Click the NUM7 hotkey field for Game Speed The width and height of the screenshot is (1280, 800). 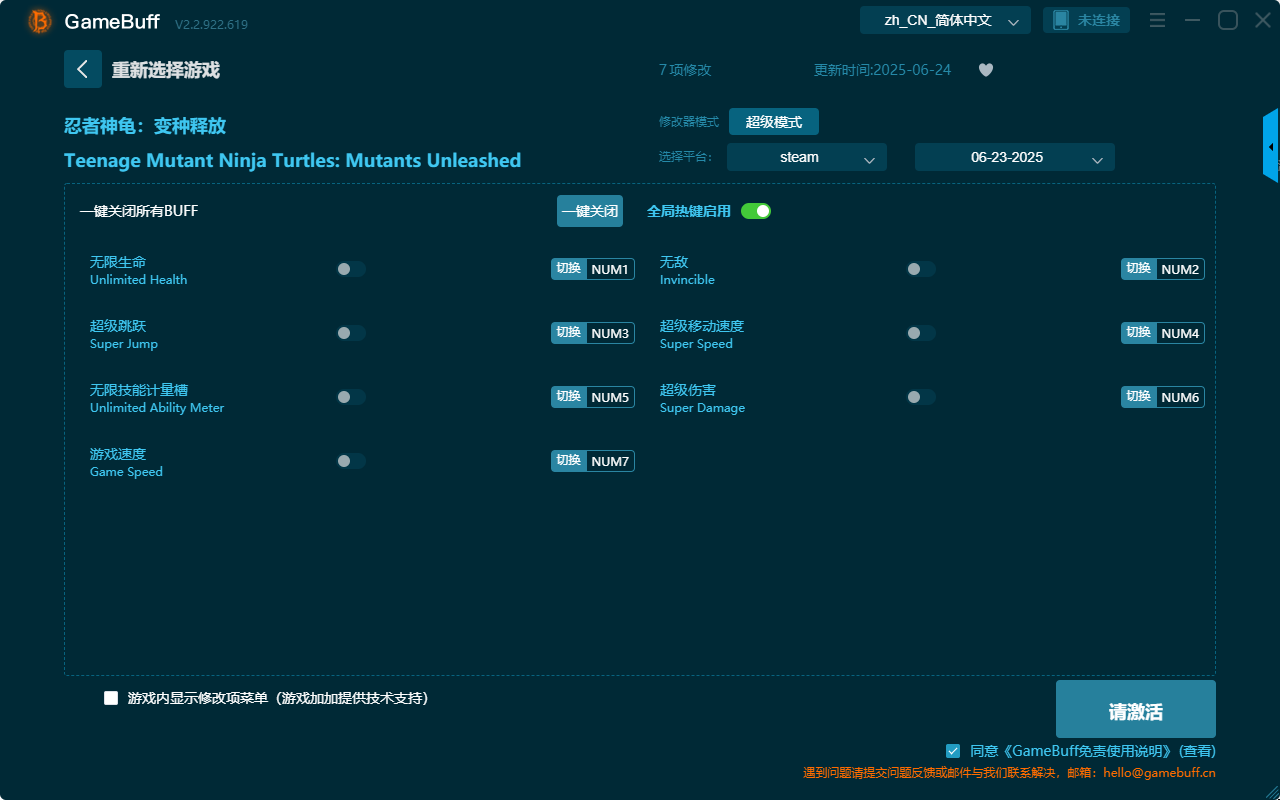[x=610, y=461]
